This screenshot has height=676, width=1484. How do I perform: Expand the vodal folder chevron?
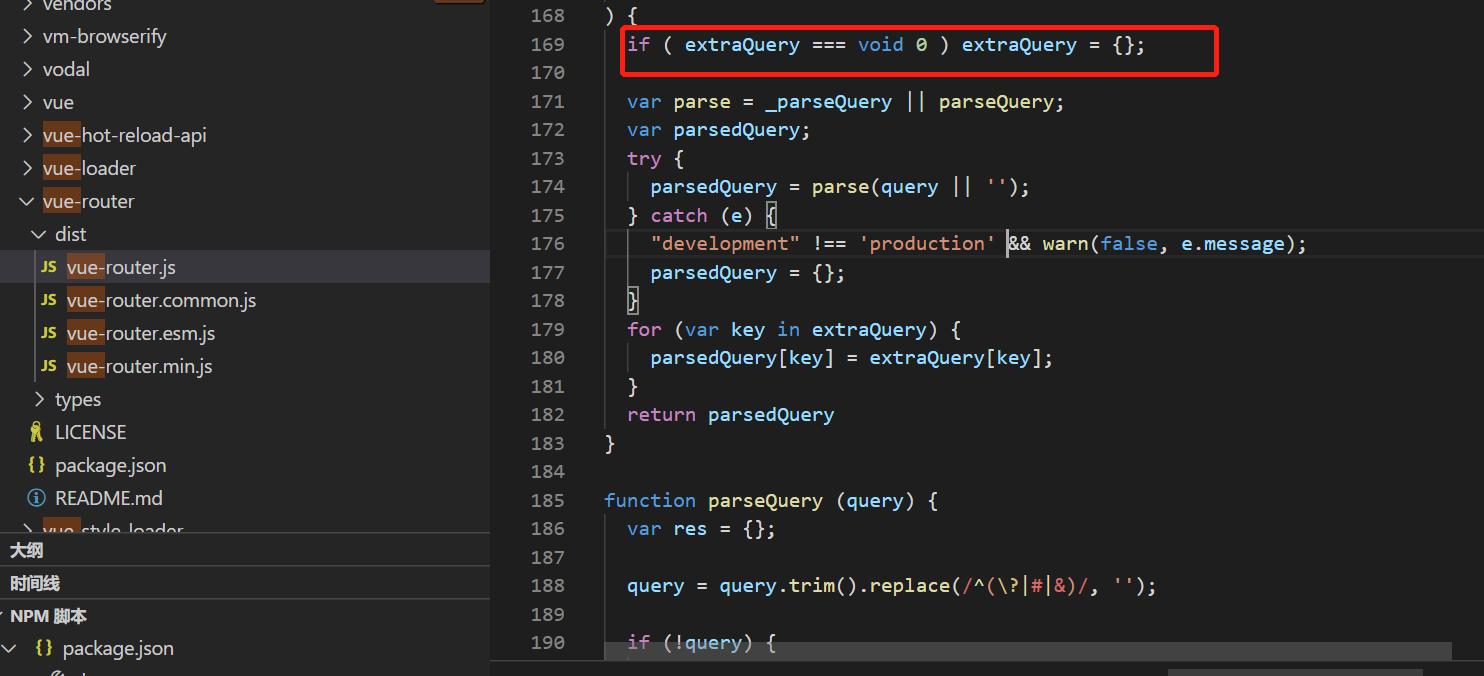click(27, 70)
